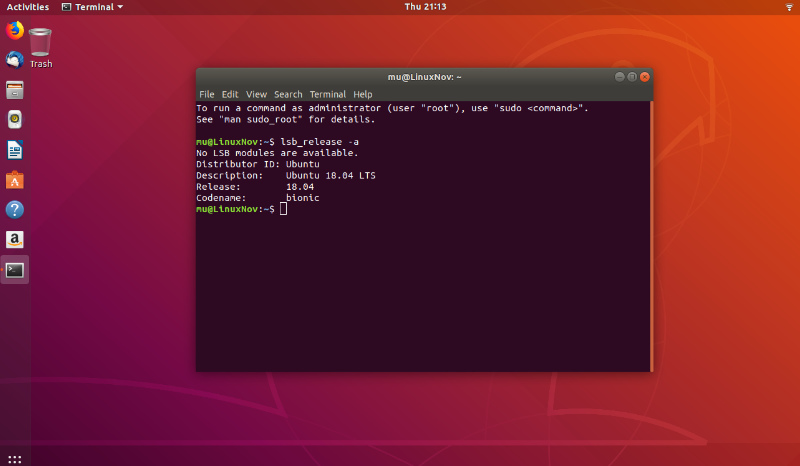The width and height of the screenshot is (800, 466).
Task: Open Firefox from the dock
Action: pyautogui.click(x=15, y=30)
